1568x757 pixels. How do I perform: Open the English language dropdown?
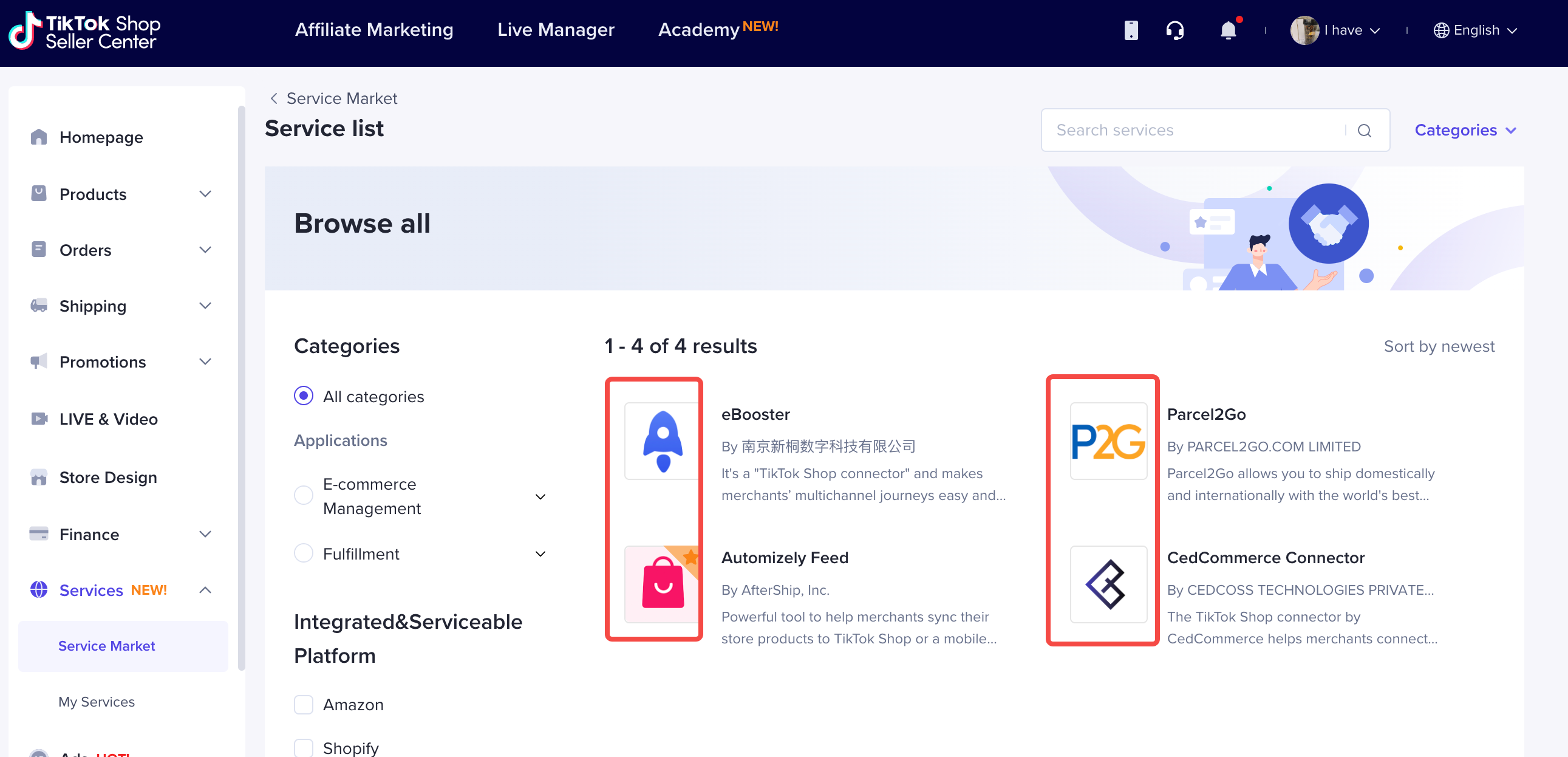(x=1476, y=30)
